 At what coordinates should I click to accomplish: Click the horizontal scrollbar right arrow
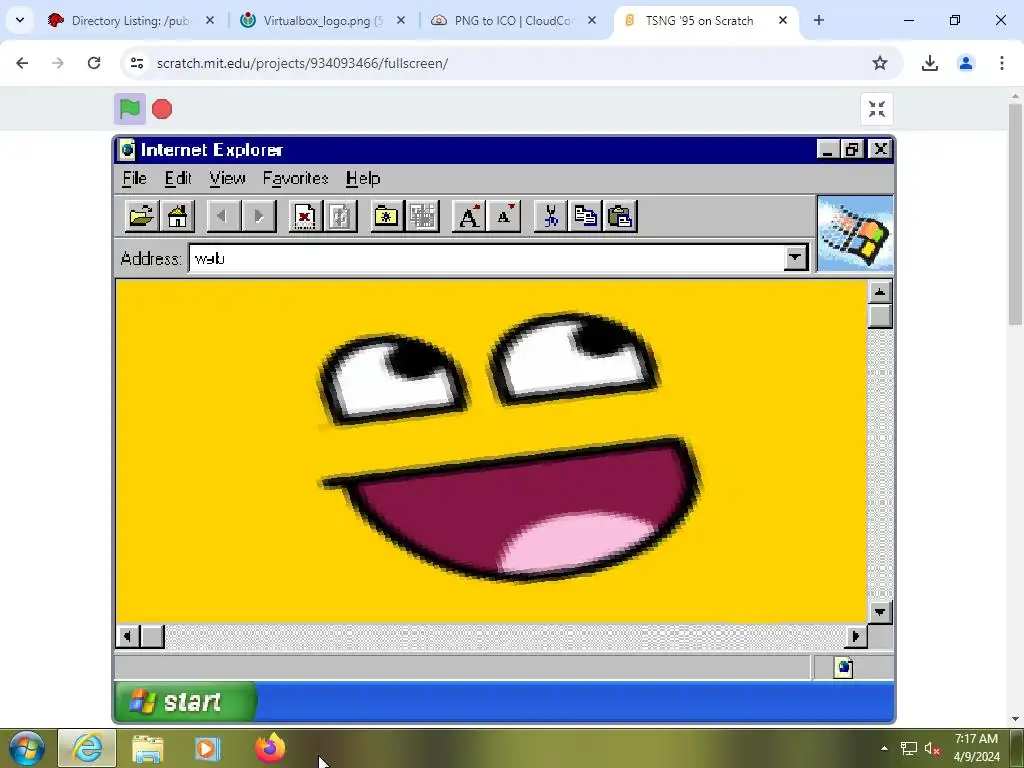pos(856,636)
